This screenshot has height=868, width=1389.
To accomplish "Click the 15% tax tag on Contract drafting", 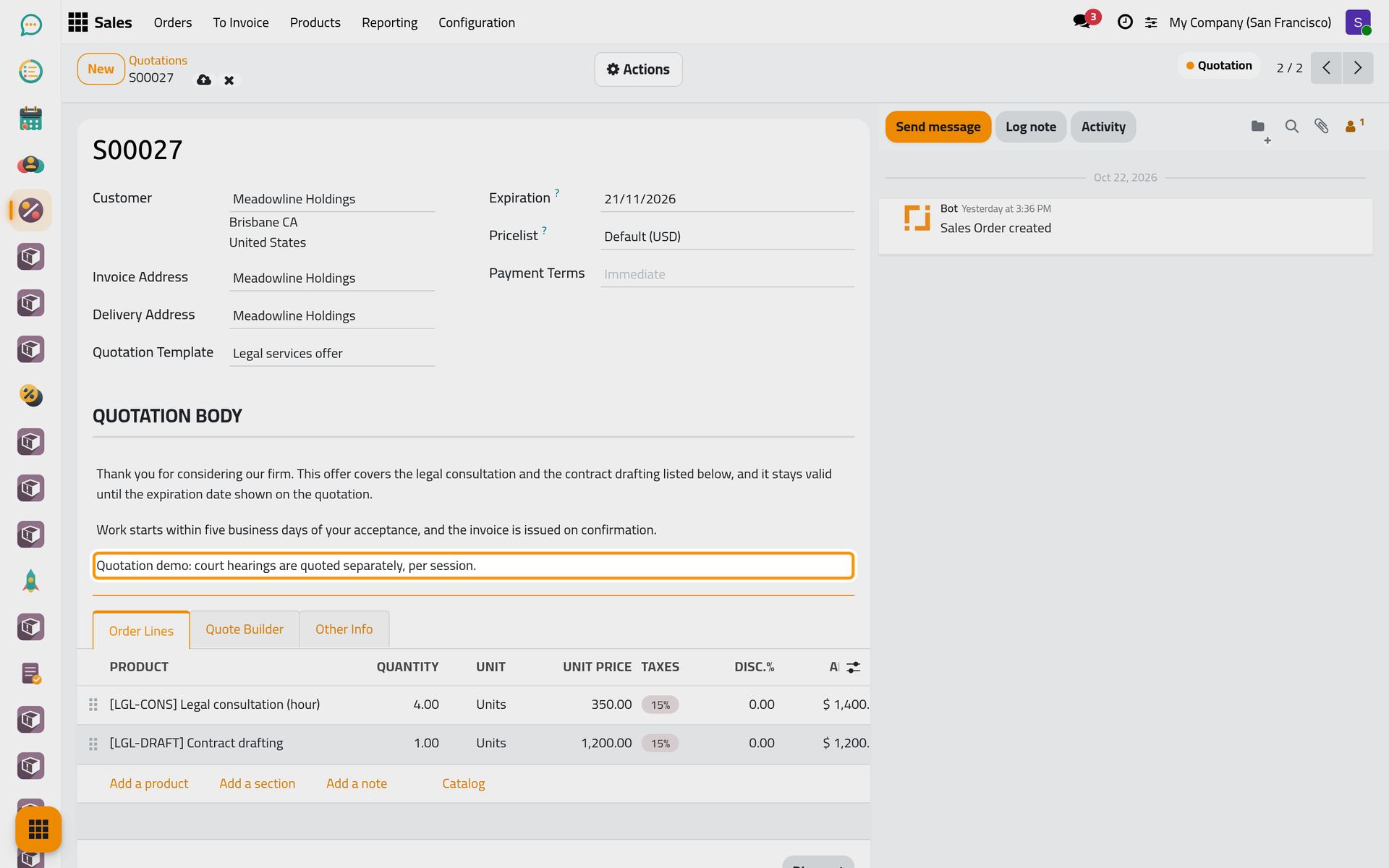I will [x=660, y=744].
